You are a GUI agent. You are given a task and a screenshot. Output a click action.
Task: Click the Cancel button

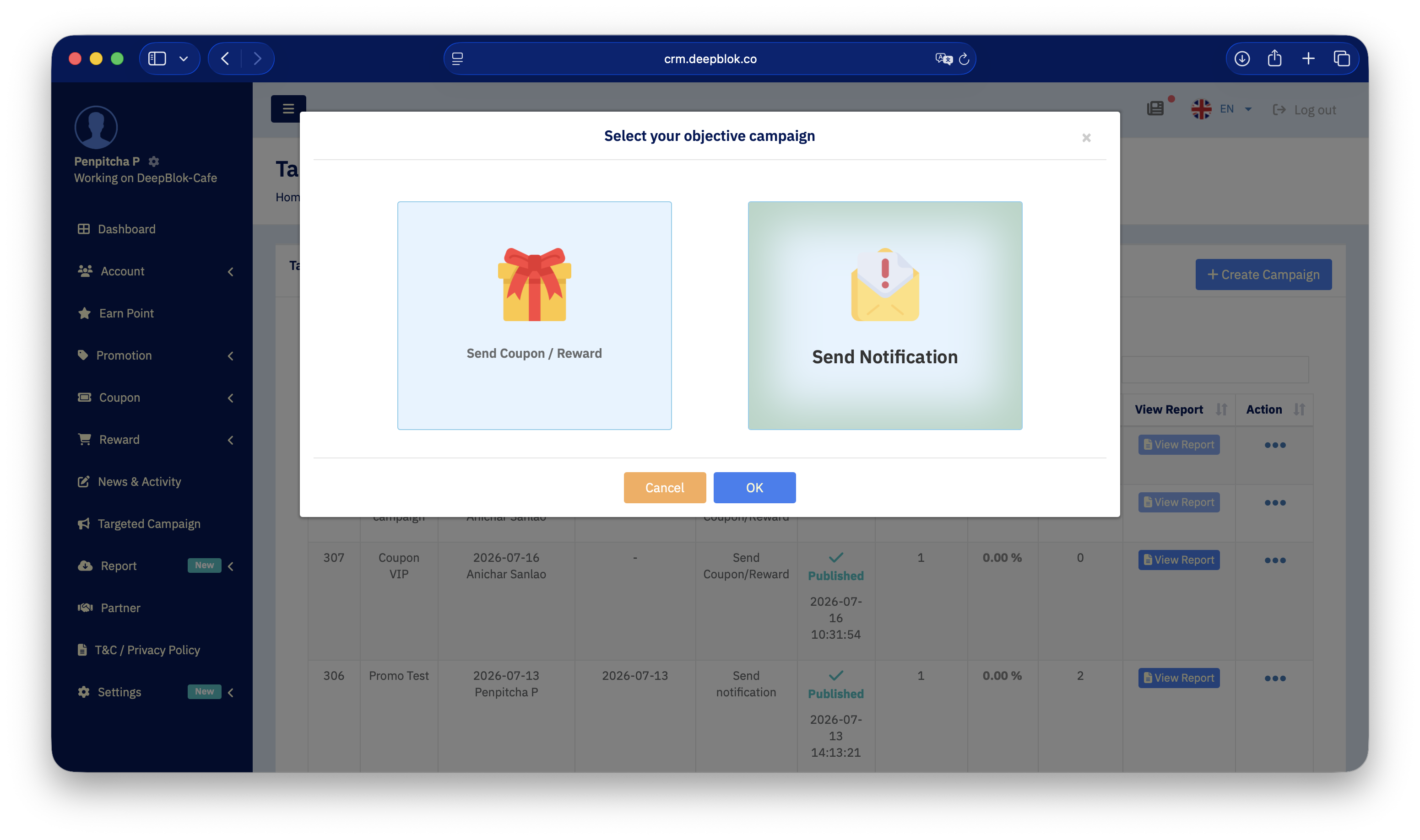click(665, 487)
